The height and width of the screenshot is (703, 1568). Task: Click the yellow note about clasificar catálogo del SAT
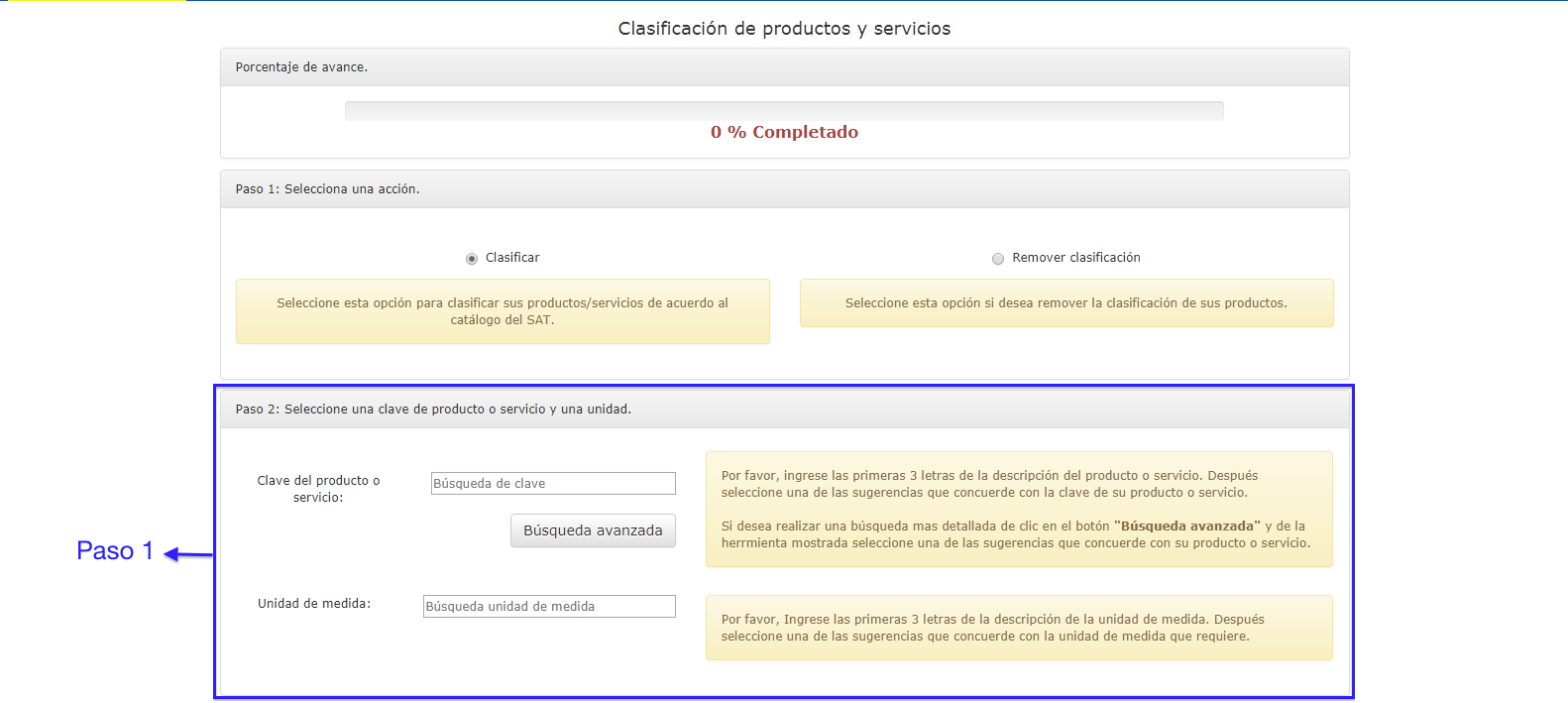tap(503, 311)
